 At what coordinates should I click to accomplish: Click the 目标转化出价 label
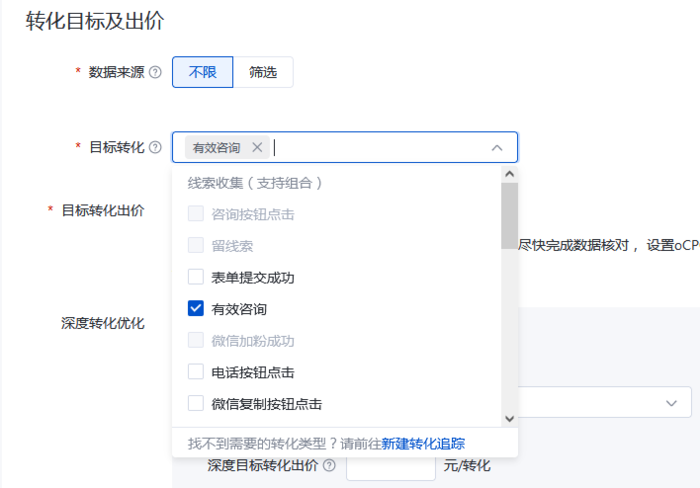pos(103,210)
